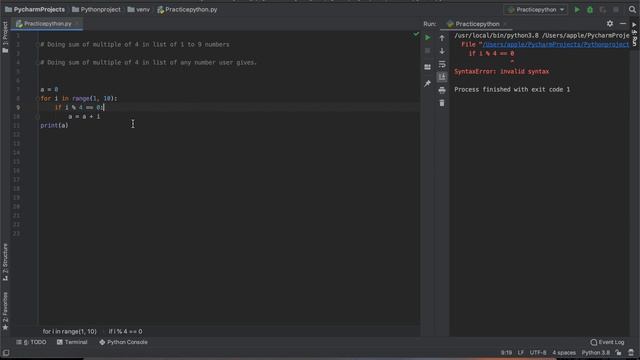640x360 pixels.
Task: Open the Terminal tool window
Action: tap(72, 342)
